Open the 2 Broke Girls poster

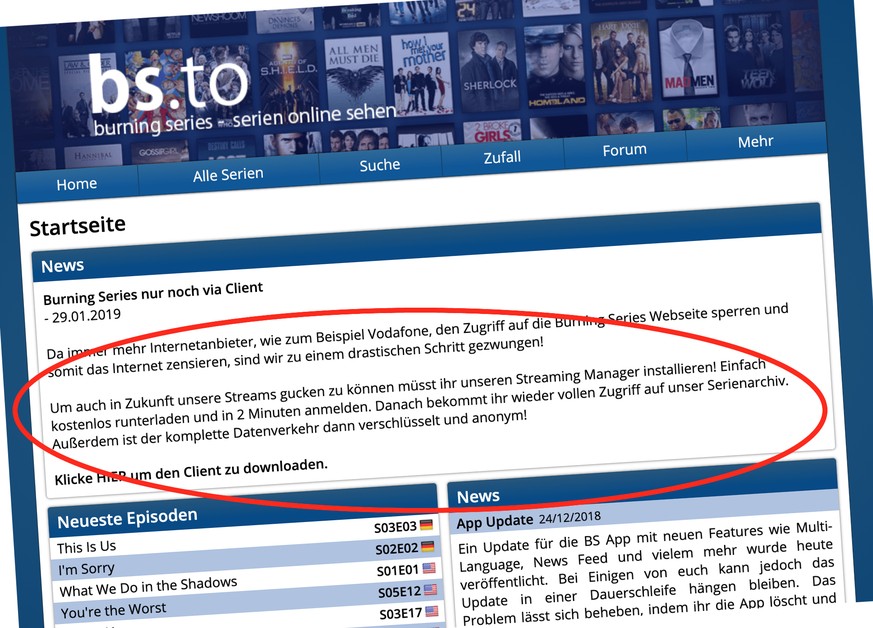click(492, 131)
